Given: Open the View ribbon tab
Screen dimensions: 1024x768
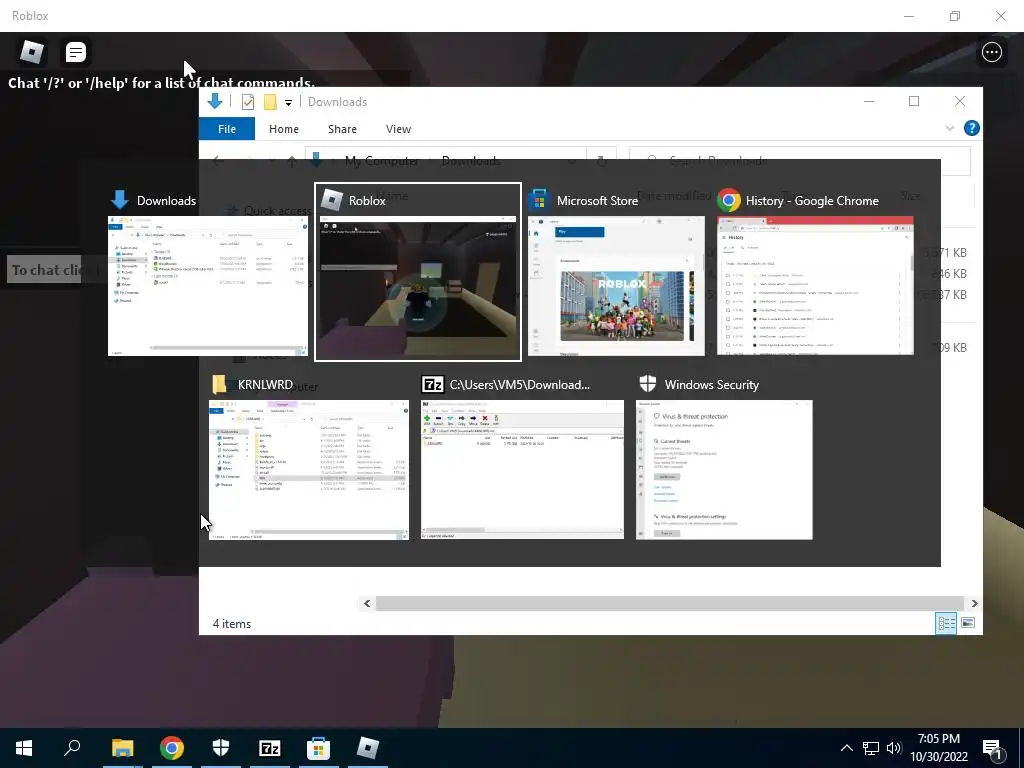Looking at the screenshot, I should pyautogui.click(x=398, y=129).
